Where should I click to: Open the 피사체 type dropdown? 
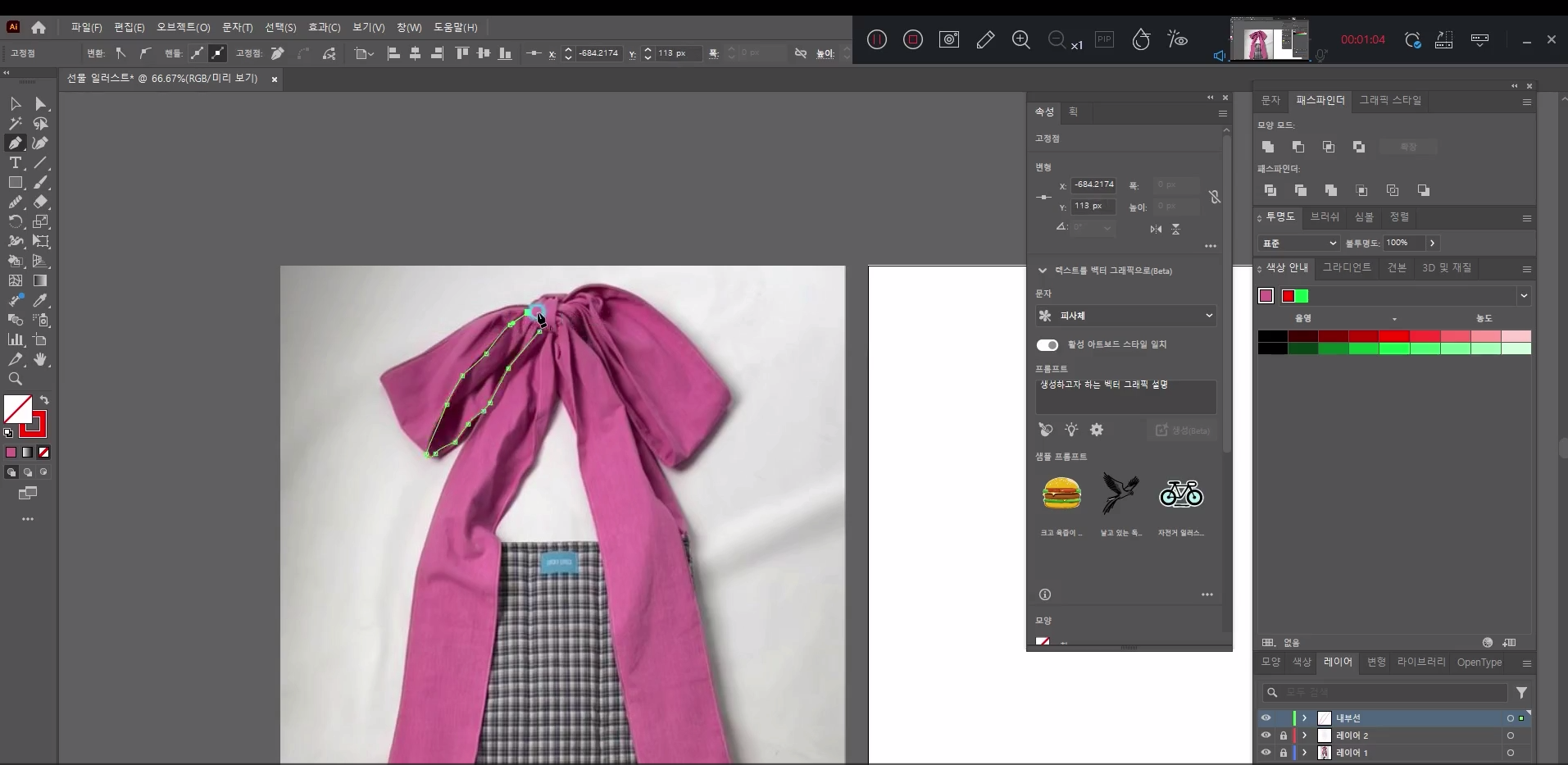(x=1125, y=316)
